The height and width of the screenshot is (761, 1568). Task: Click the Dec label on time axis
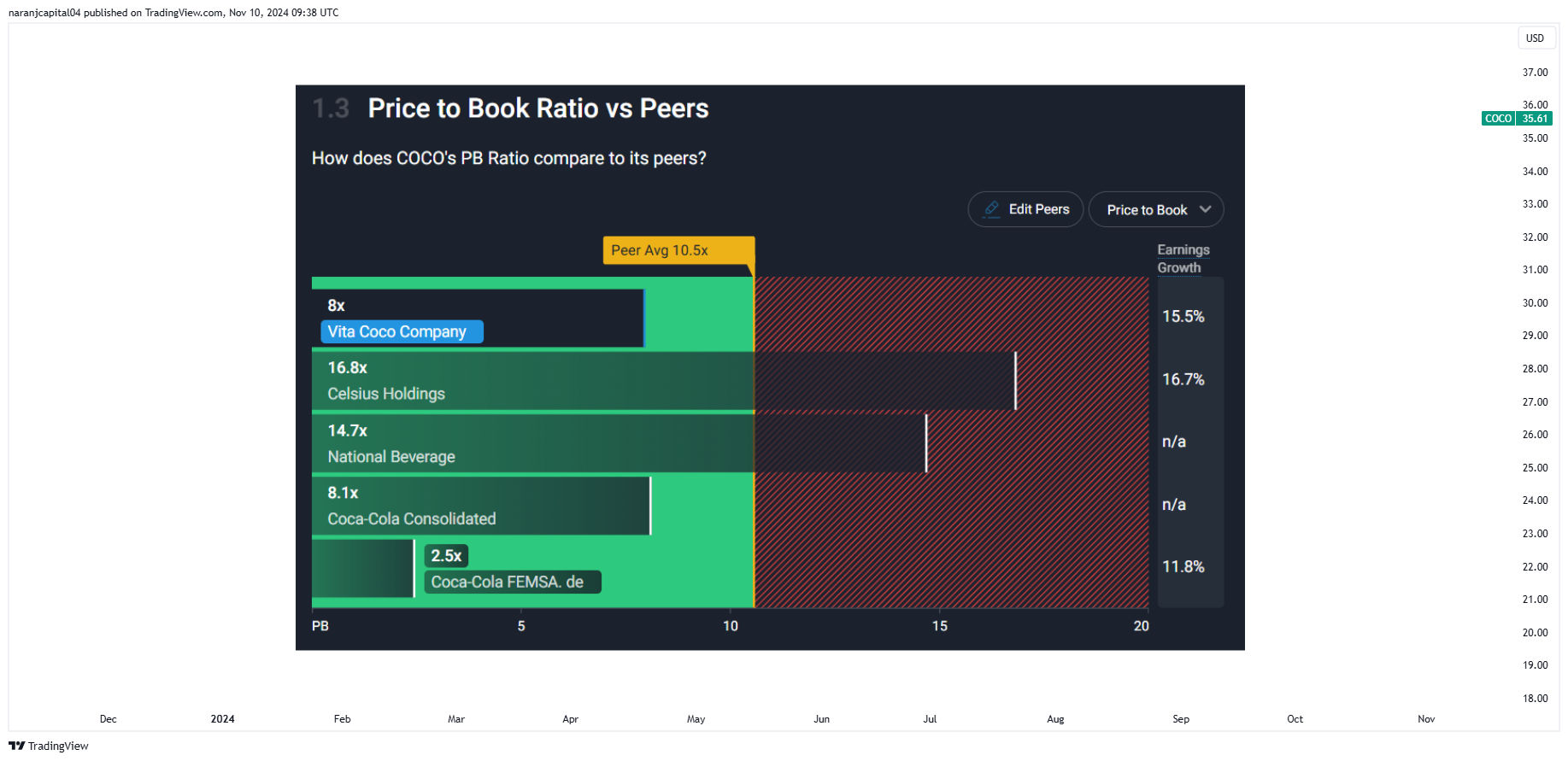[x=108, y=719]
